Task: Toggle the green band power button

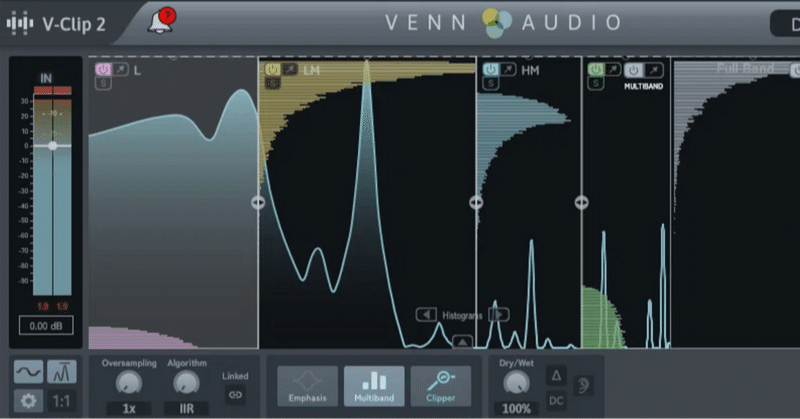Action: click(x=595, y=69)
